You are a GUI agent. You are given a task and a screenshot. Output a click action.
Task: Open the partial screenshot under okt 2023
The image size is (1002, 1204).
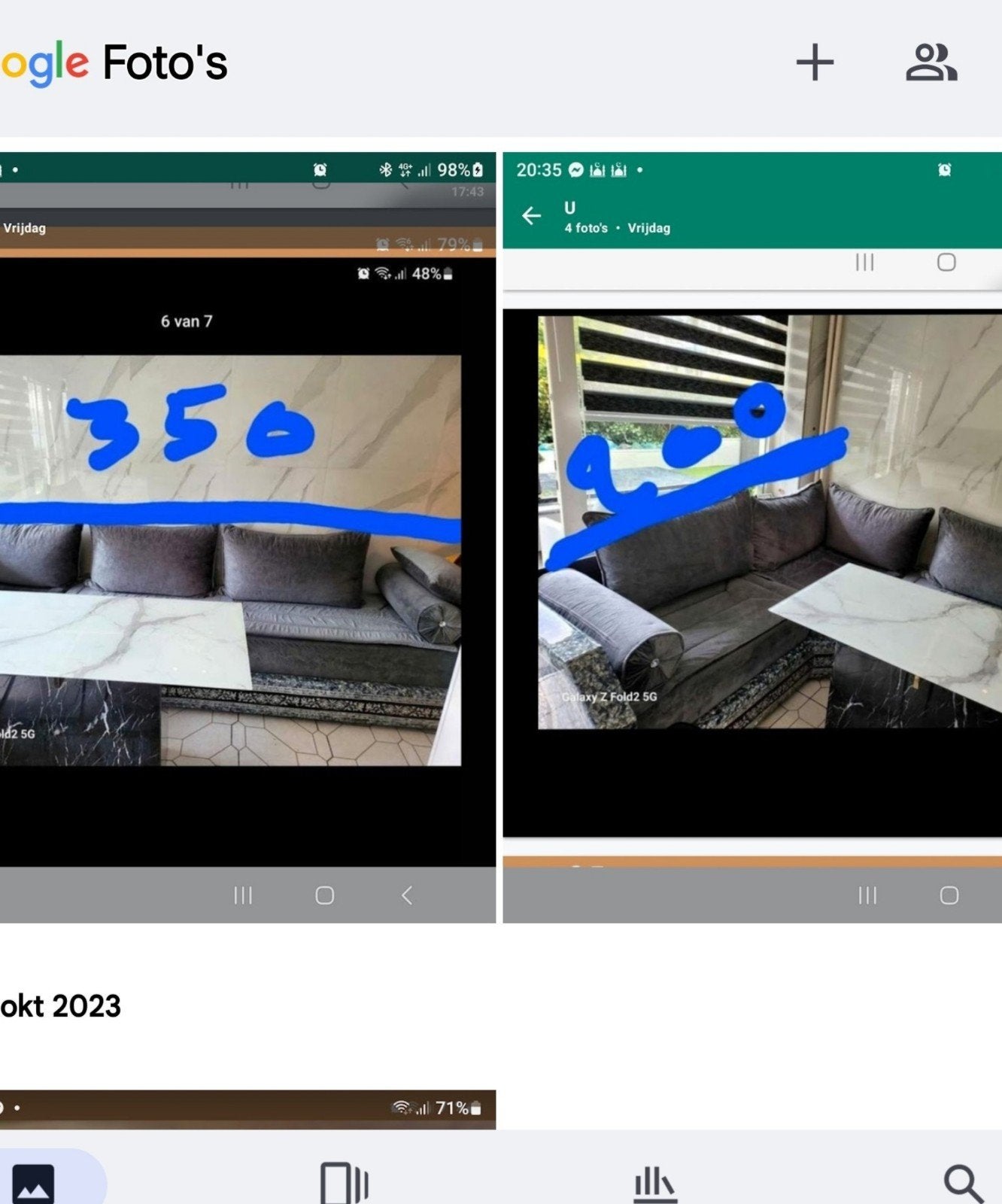click(x=247, y=1109)
